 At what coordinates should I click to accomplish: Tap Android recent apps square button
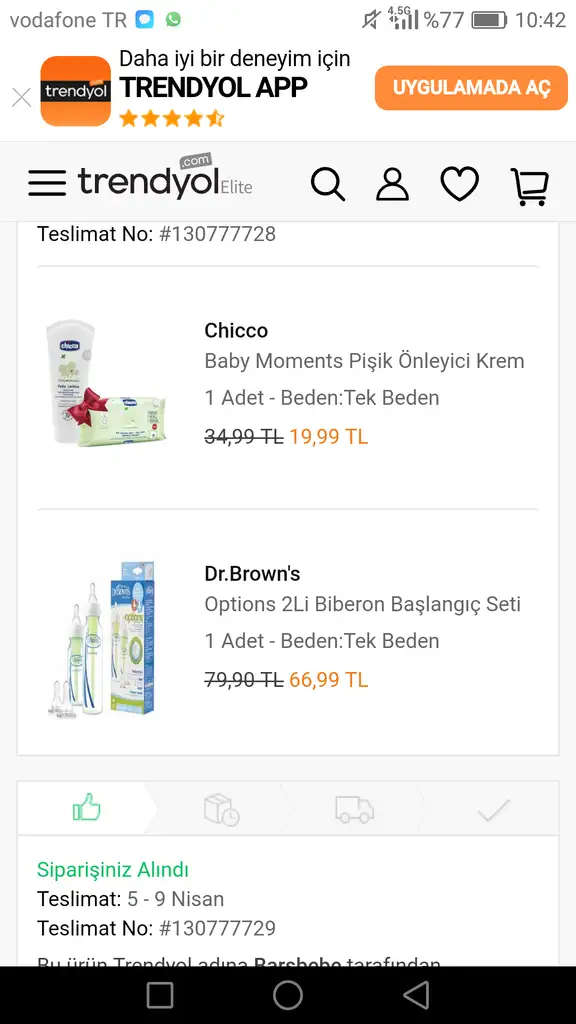[160, 995]
